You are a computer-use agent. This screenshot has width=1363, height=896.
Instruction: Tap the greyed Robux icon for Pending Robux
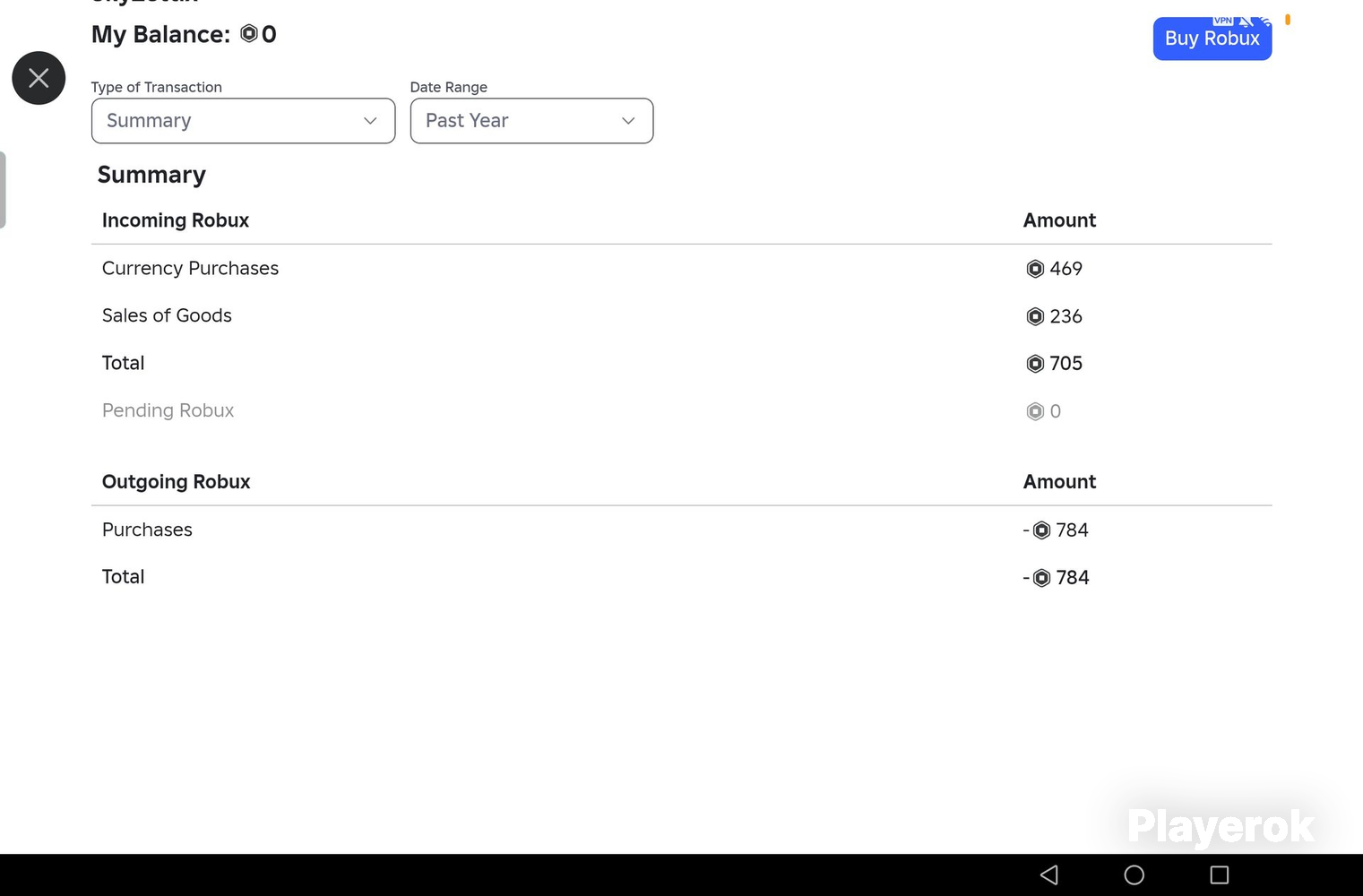pyautogui.click(x=1035, y=411)
